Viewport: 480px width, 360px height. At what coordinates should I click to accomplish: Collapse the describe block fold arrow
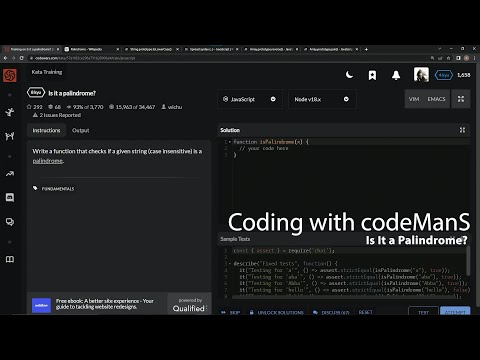click(x=230, y=263)
